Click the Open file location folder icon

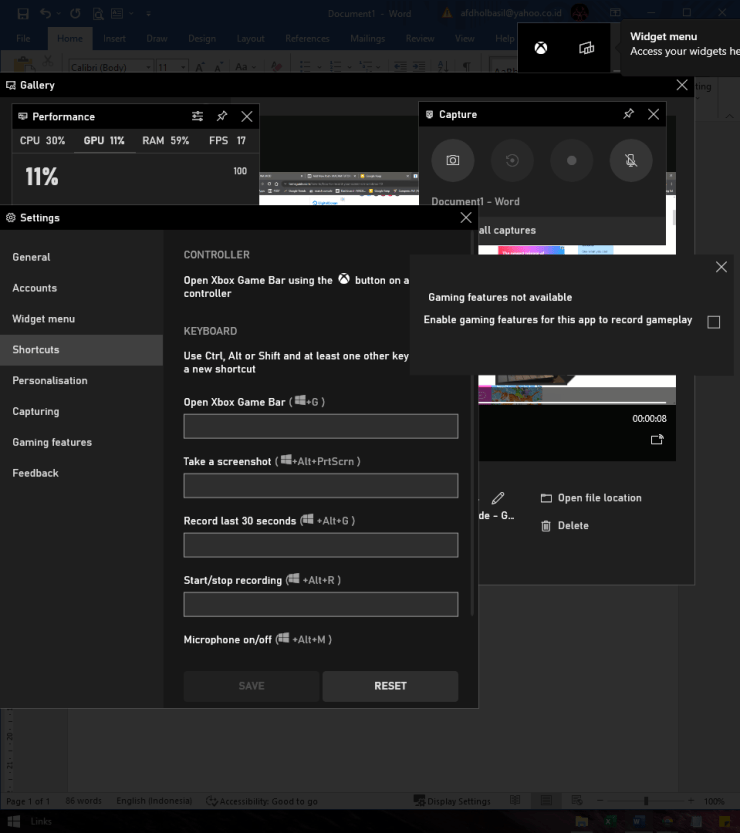point(546,498)
